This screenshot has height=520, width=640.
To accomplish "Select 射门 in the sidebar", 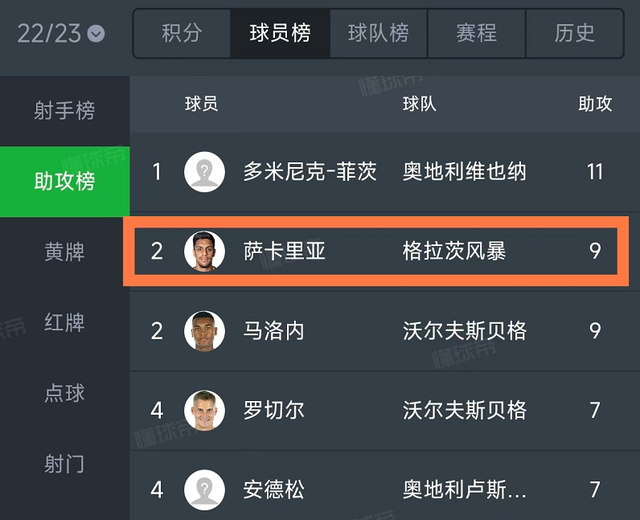I will tap(64, 464).
